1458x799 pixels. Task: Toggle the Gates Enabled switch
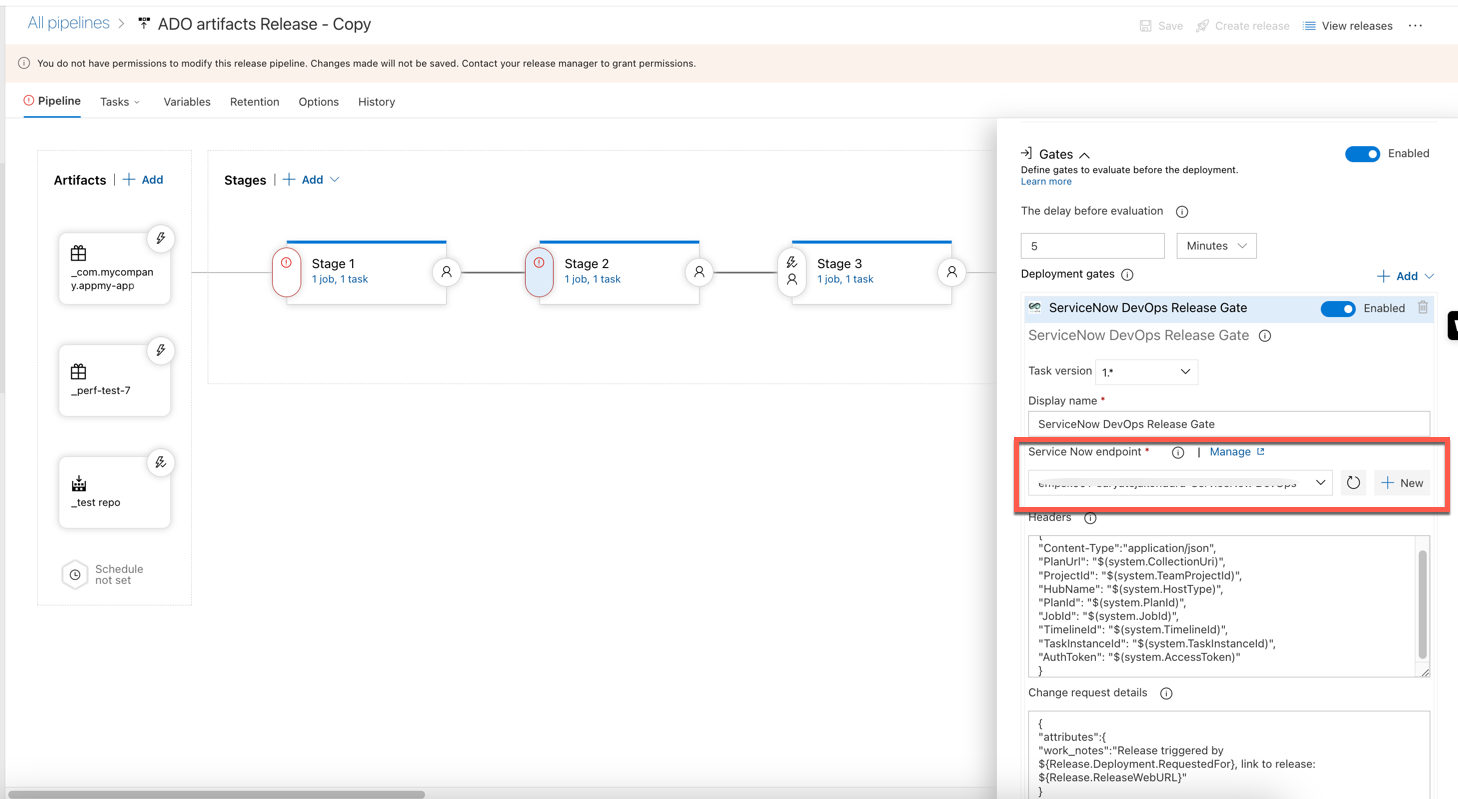1362,154
